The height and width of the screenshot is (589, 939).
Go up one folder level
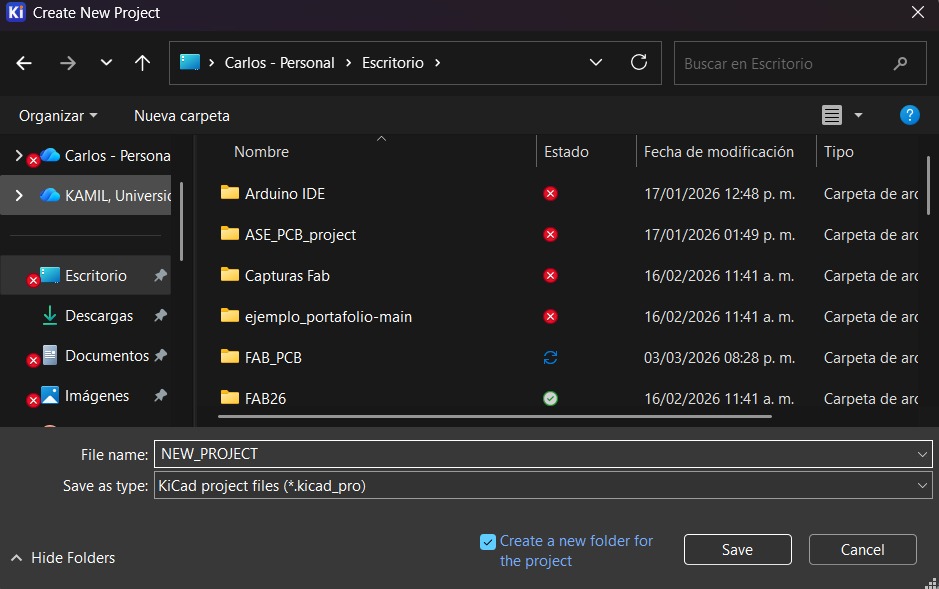(142, 63)
